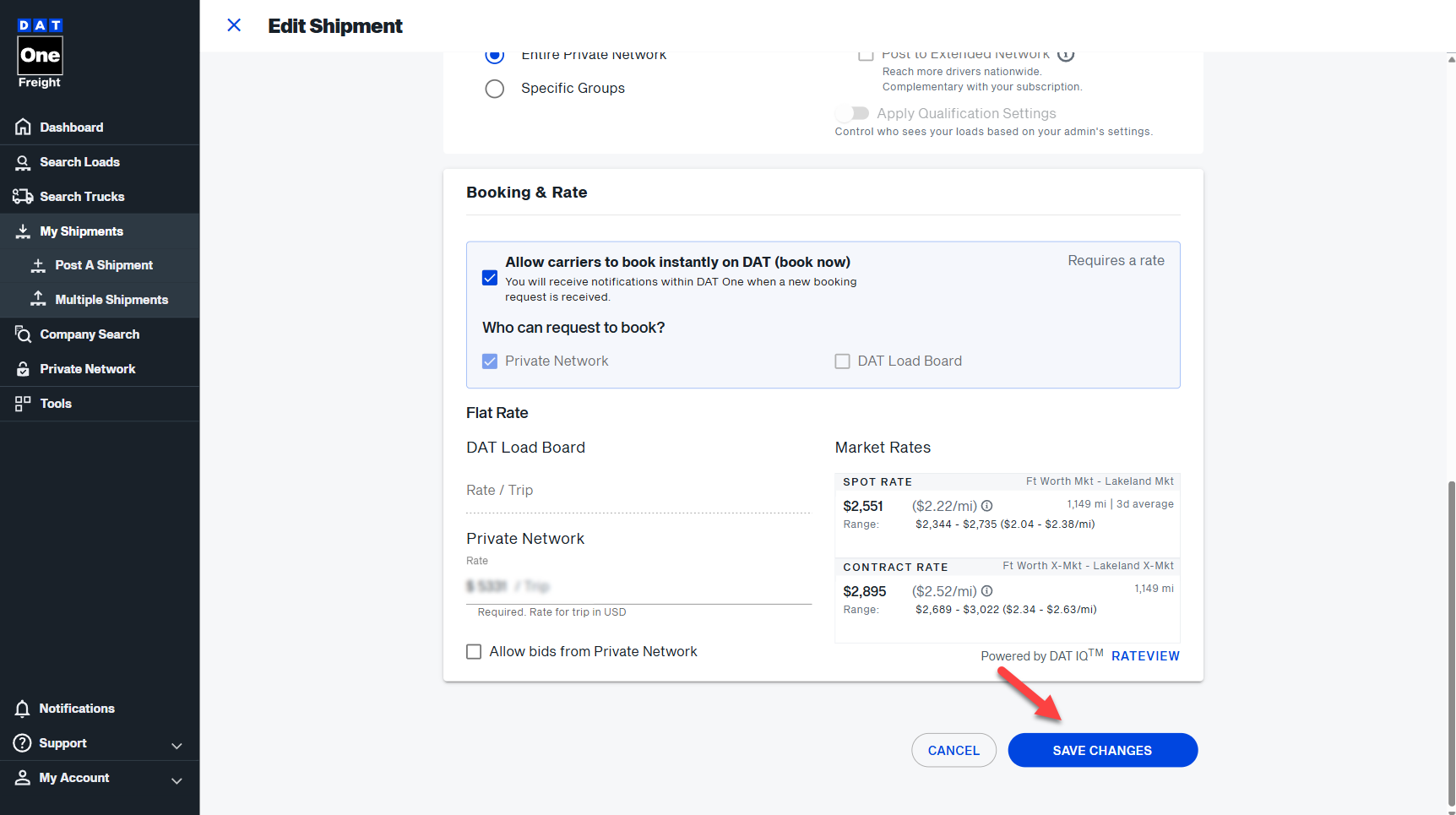Click the Dashboard home icon

click(23, 128)
